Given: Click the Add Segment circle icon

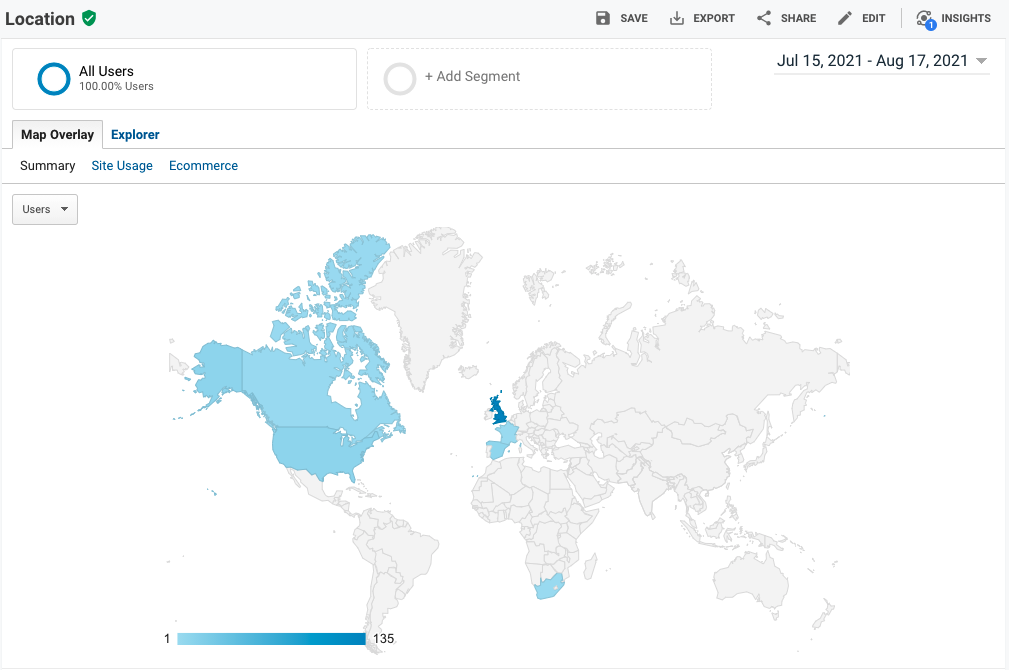Looking at the screenshot, I should coord(400,79).
